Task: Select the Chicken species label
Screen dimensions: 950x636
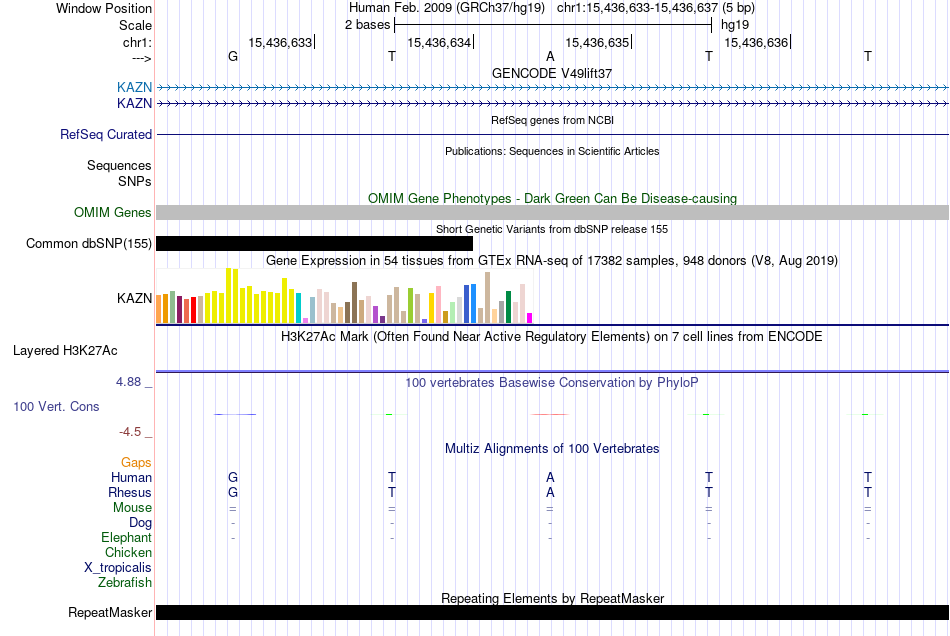Action: click(128, 552)
